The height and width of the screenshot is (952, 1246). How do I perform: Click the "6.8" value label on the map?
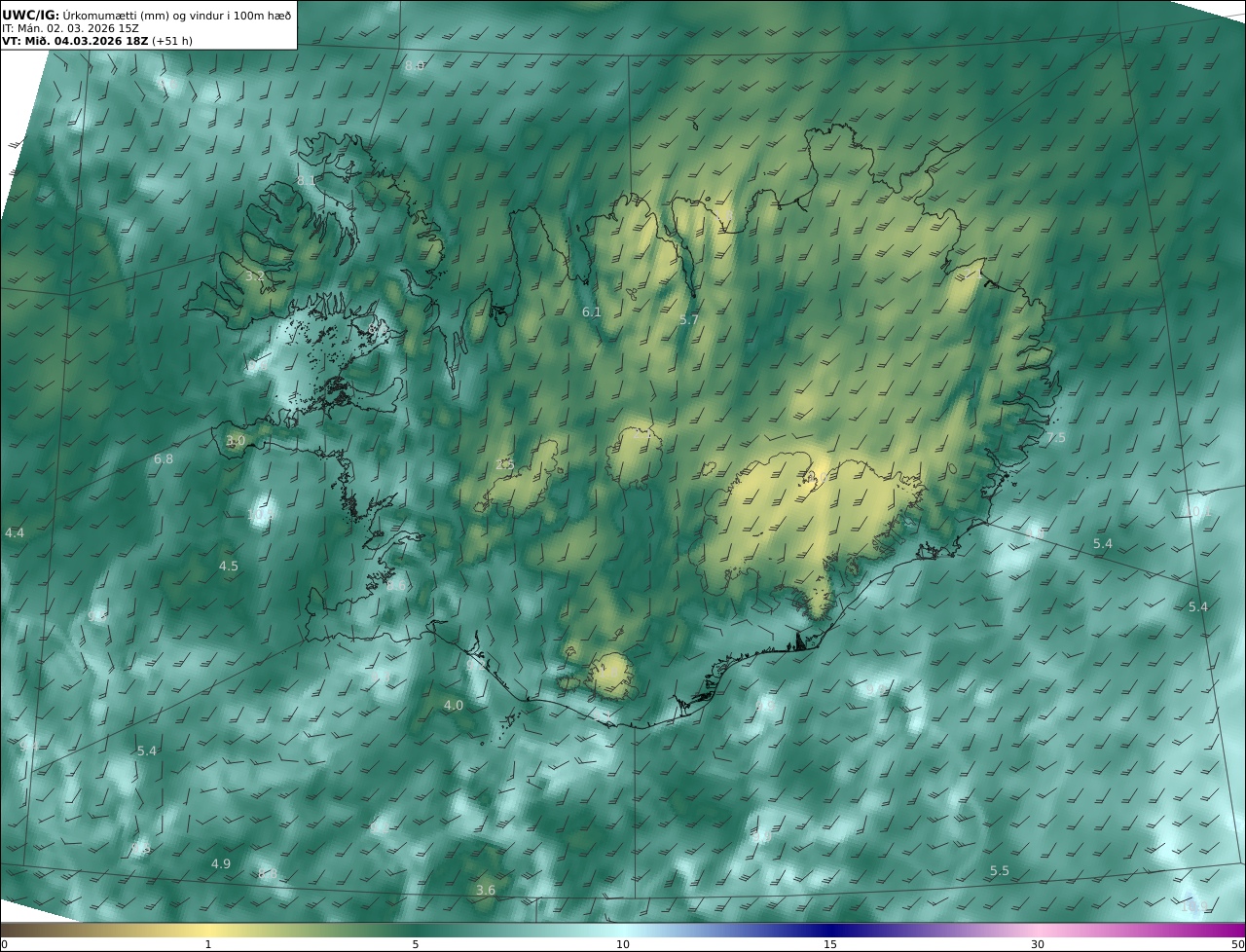point(164,459)
